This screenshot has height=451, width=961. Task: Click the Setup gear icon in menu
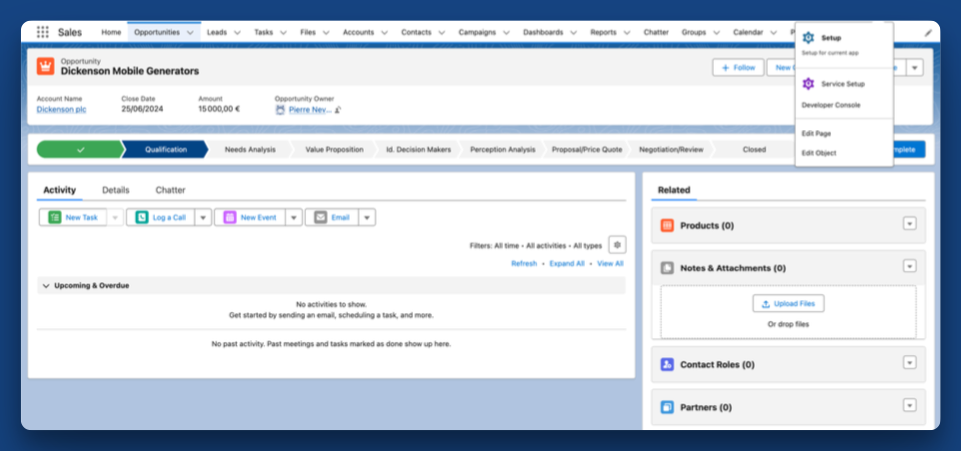point(808,38)
